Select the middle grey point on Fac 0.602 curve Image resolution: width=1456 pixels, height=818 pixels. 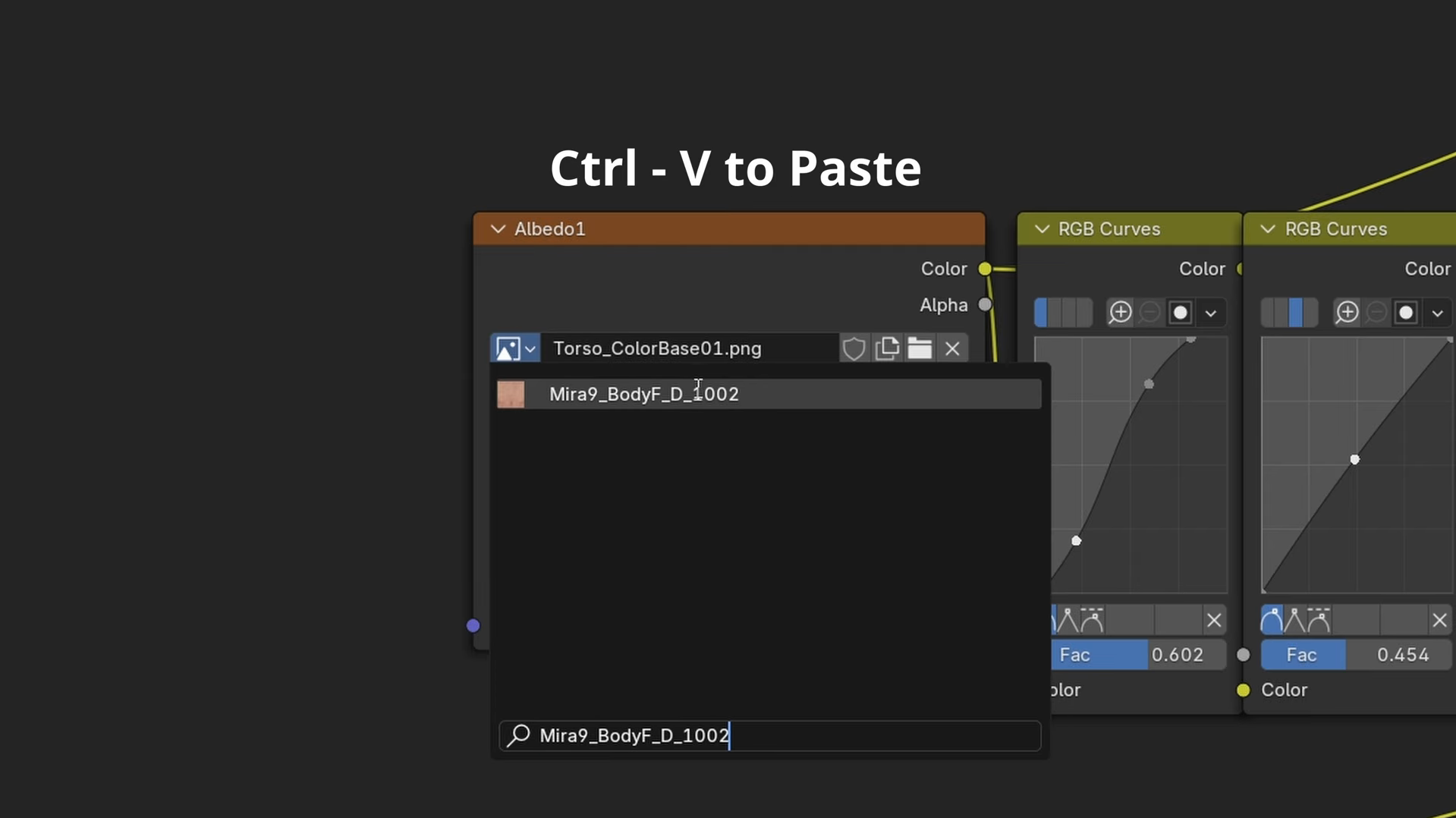[1149, 384]
